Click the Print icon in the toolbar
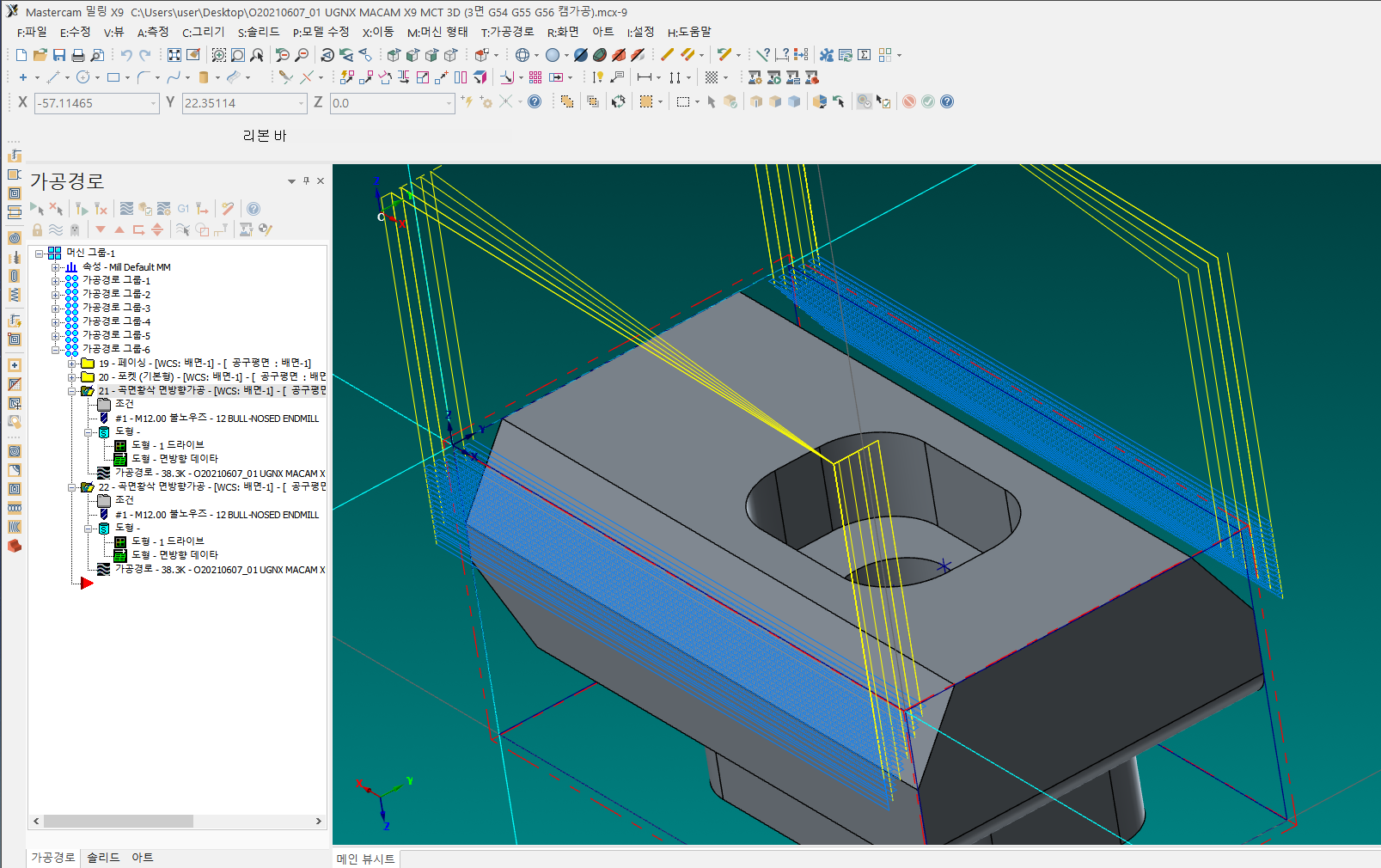 (x=78, y=55)
